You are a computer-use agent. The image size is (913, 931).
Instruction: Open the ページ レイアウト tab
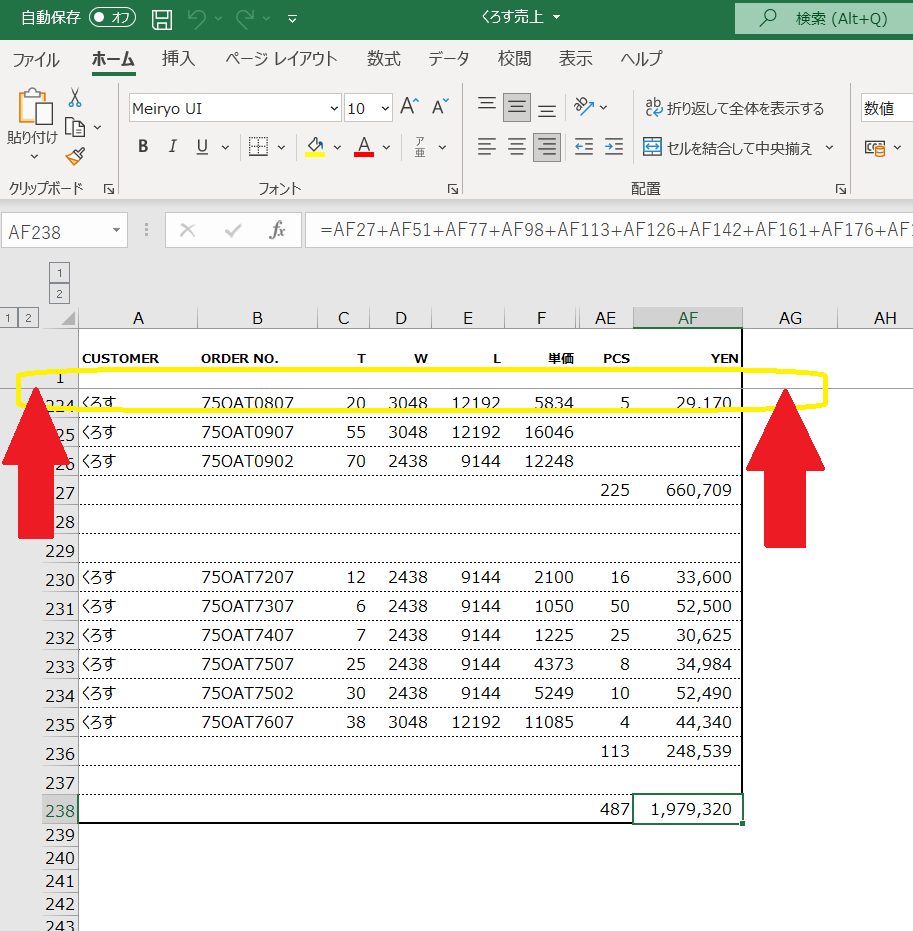[x=281, y=58]
